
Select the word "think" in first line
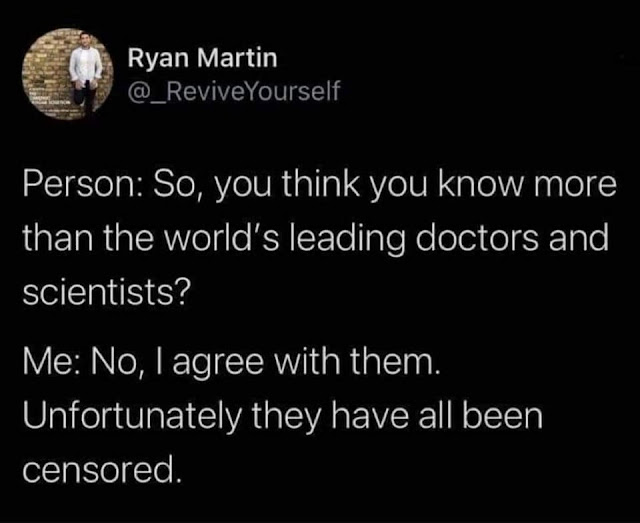pos(321,185)
